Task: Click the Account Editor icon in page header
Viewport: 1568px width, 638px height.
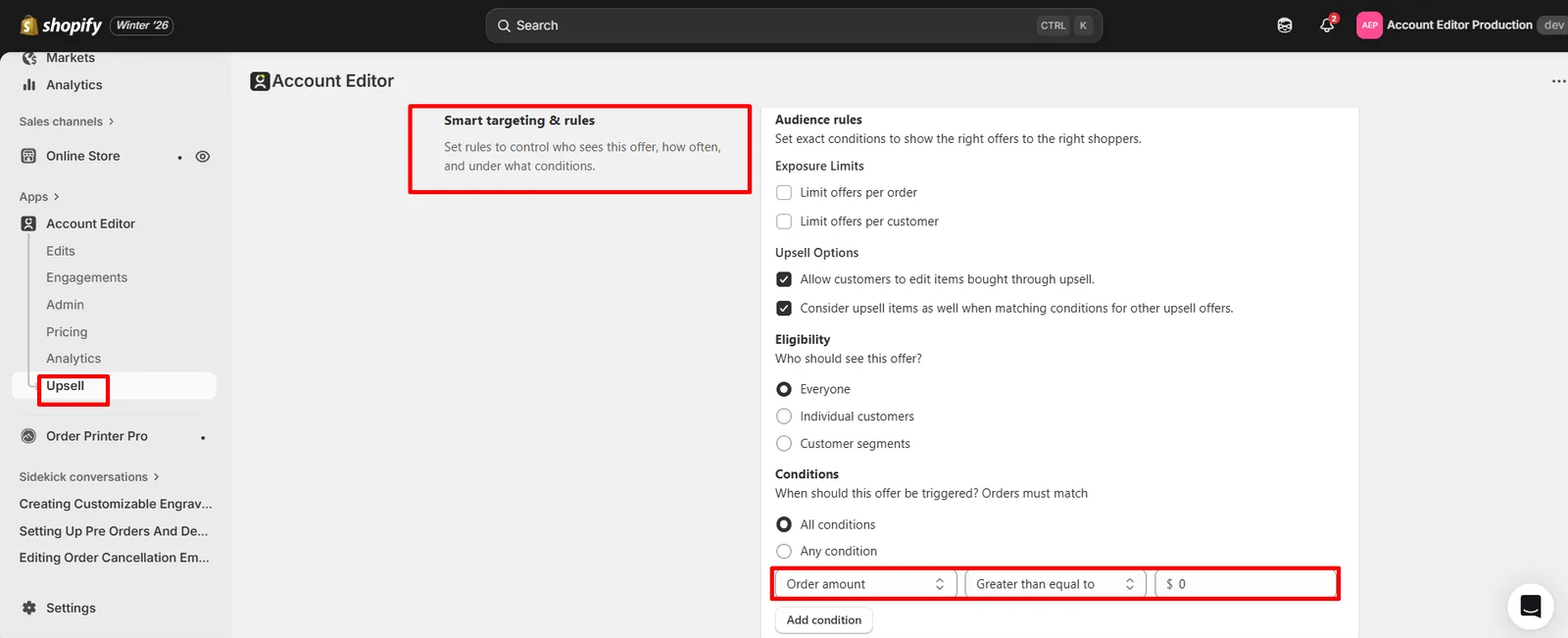Action: (x=260, y=81)
